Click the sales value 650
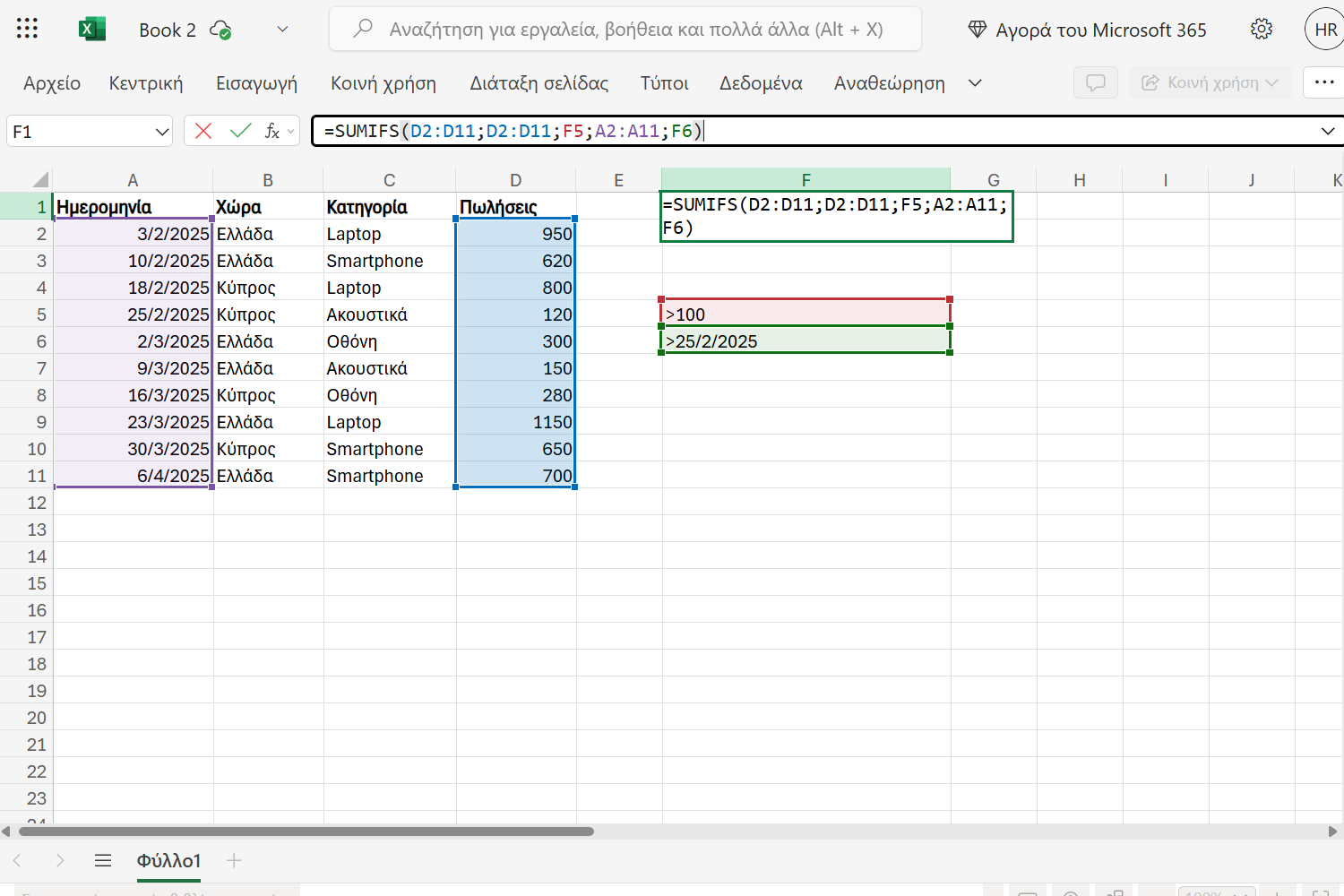The image size is (1344, 896). [516, 449]
